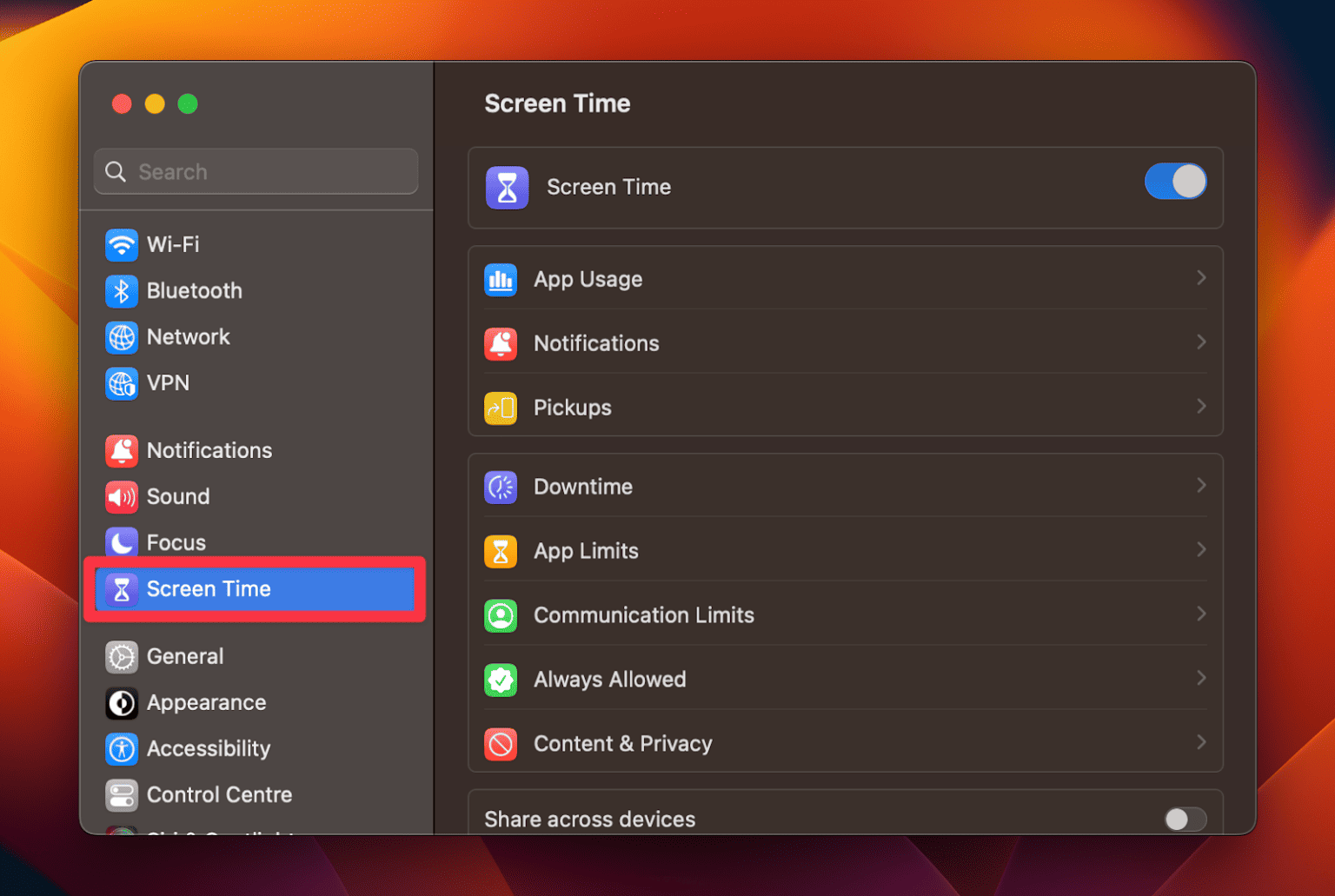Image resolution: width=1335 pixels, height=896 pixels.
Task: Click the Content & Privacy icon
Action: click(501, 744)
